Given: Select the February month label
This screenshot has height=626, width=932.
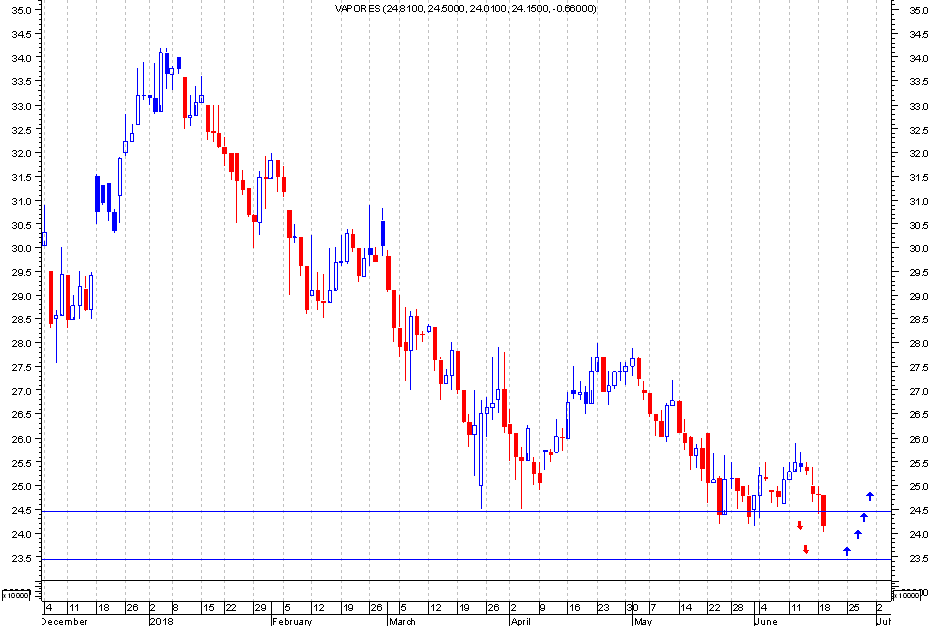Looking at the screenshot, I should tap(292, 621).
